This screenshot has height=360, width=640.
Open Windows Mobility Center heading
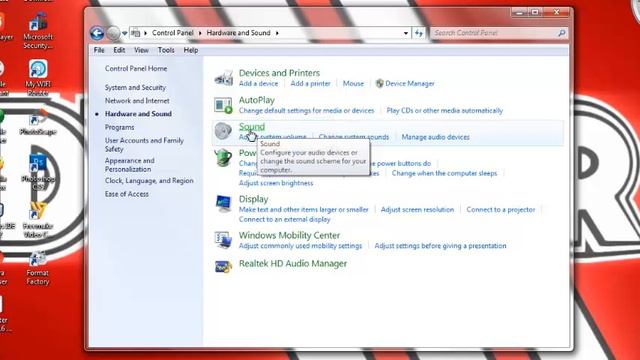click(x=289, y=235)
